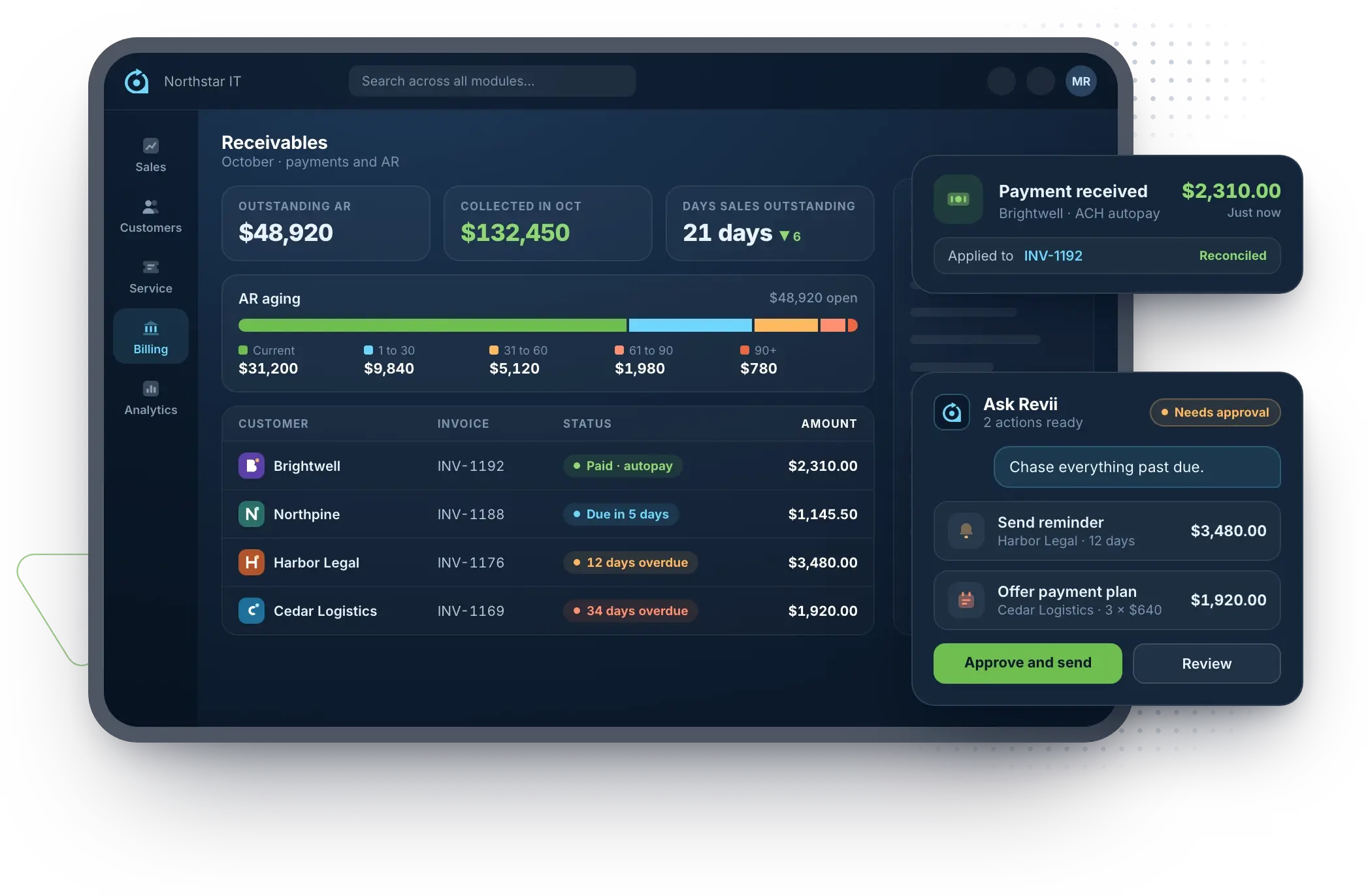Click the 90+ legend value $780

coord(758,368)
